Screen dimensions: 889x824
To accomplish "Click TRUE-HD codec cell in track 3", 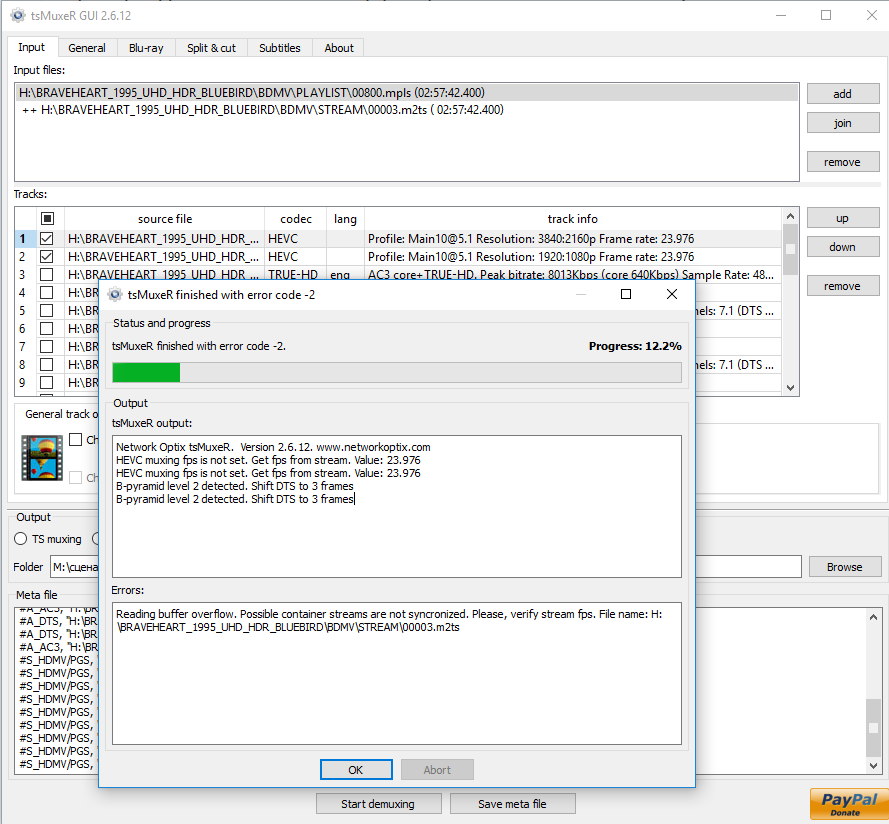I will coord(293,275).
